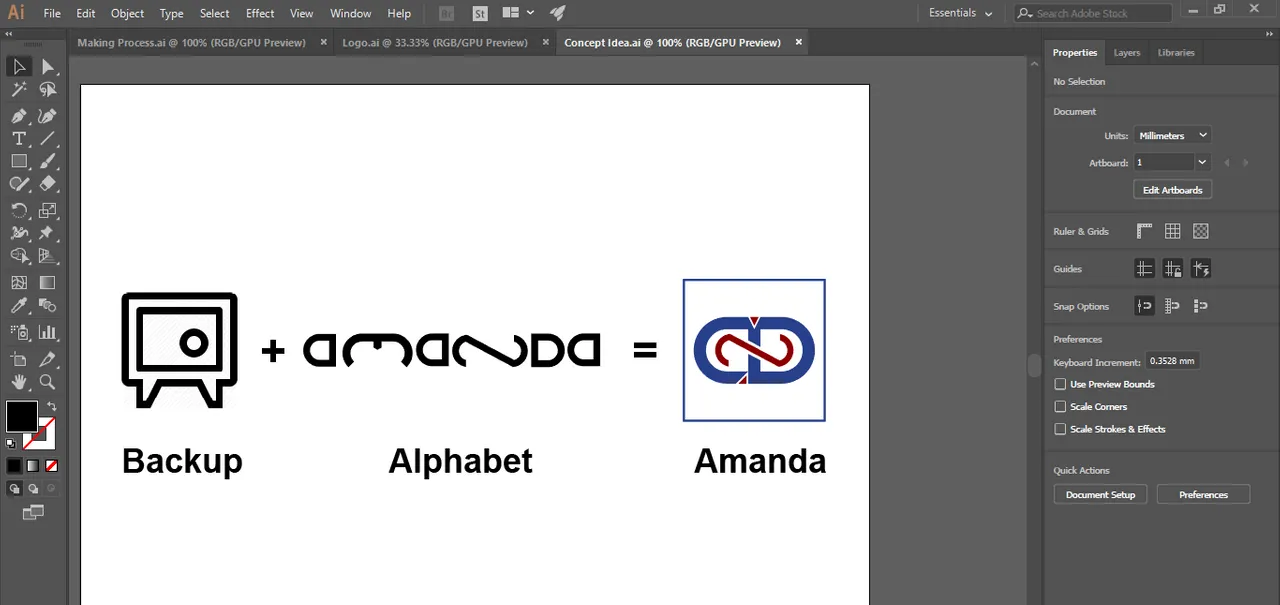
Task: Select the Type tool
Action: (19, 139)
